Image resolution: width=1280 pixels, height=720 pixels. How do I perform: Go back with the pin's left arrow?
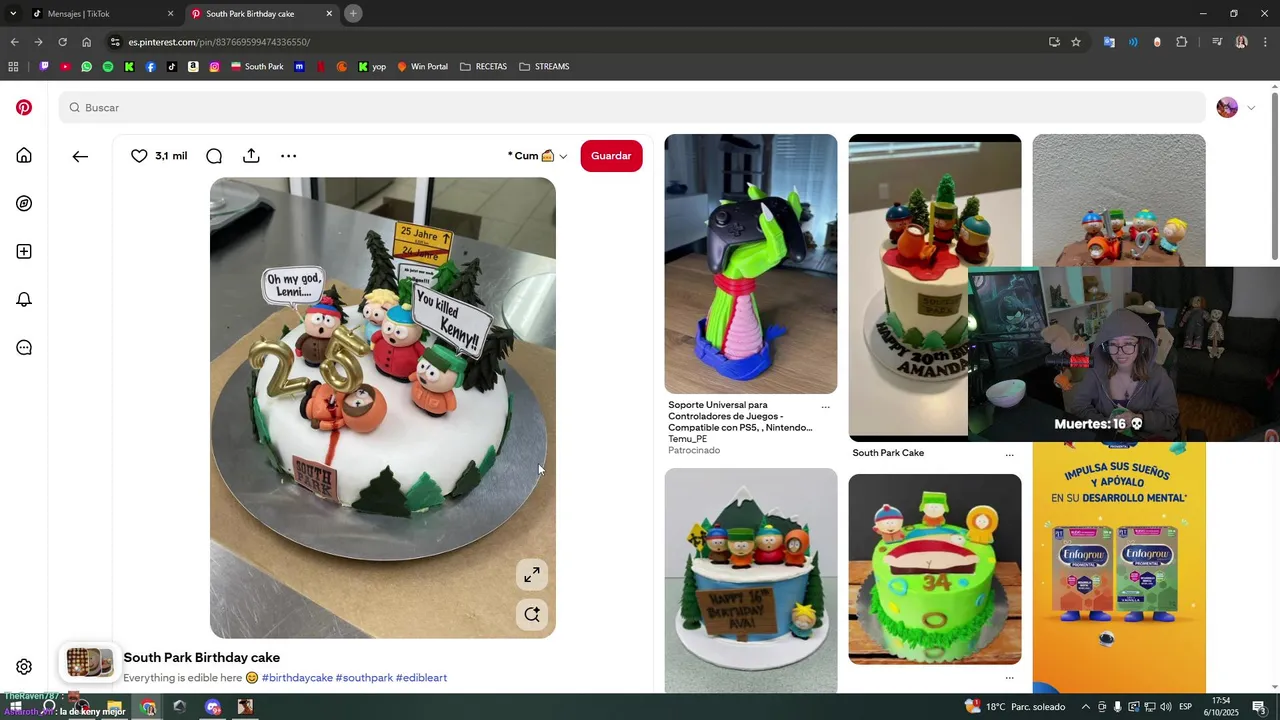(x=80, y=156)
